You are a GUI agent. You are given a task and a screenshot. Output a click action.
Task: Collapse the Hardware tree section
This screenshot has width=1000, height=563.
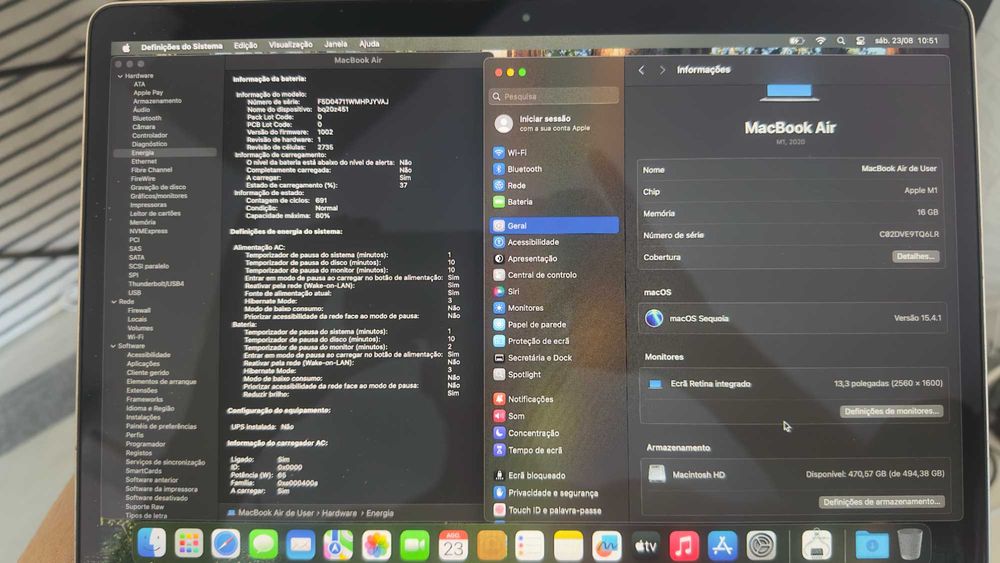coord(120,76)
